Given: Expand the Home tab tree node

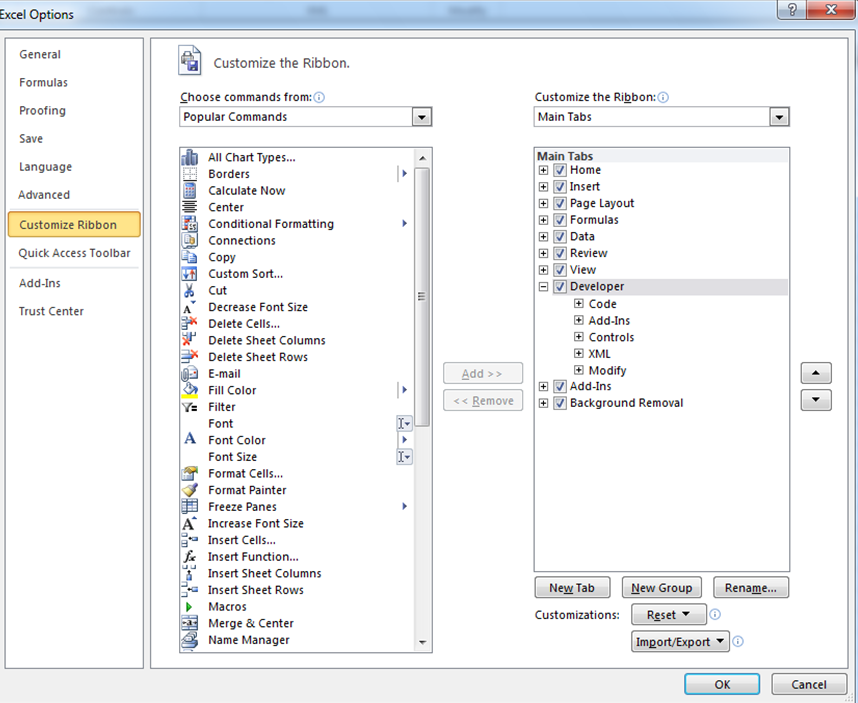Looking at the screenshot, I should [x=543, y=170].
